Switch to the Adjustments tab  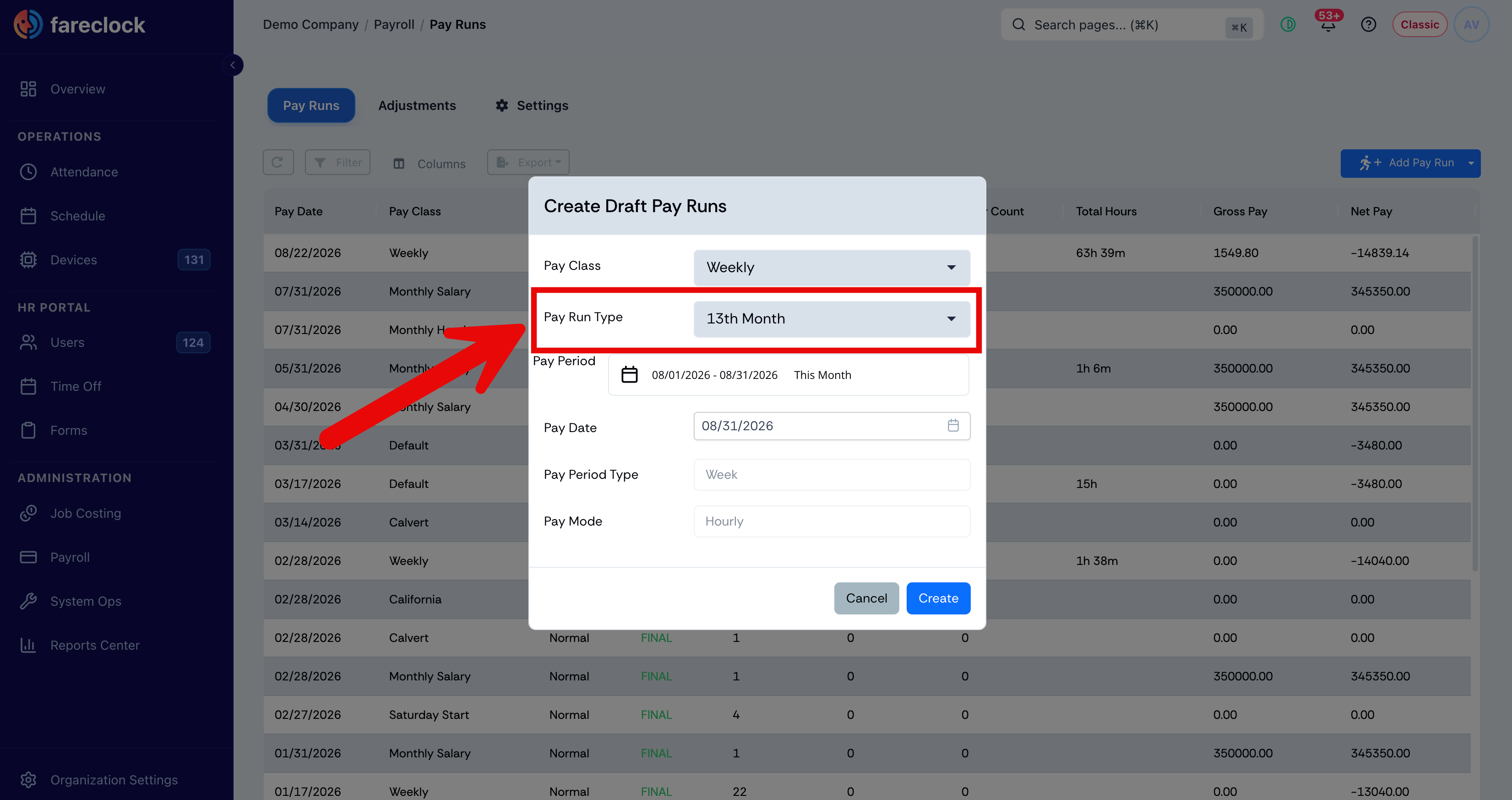417,106
